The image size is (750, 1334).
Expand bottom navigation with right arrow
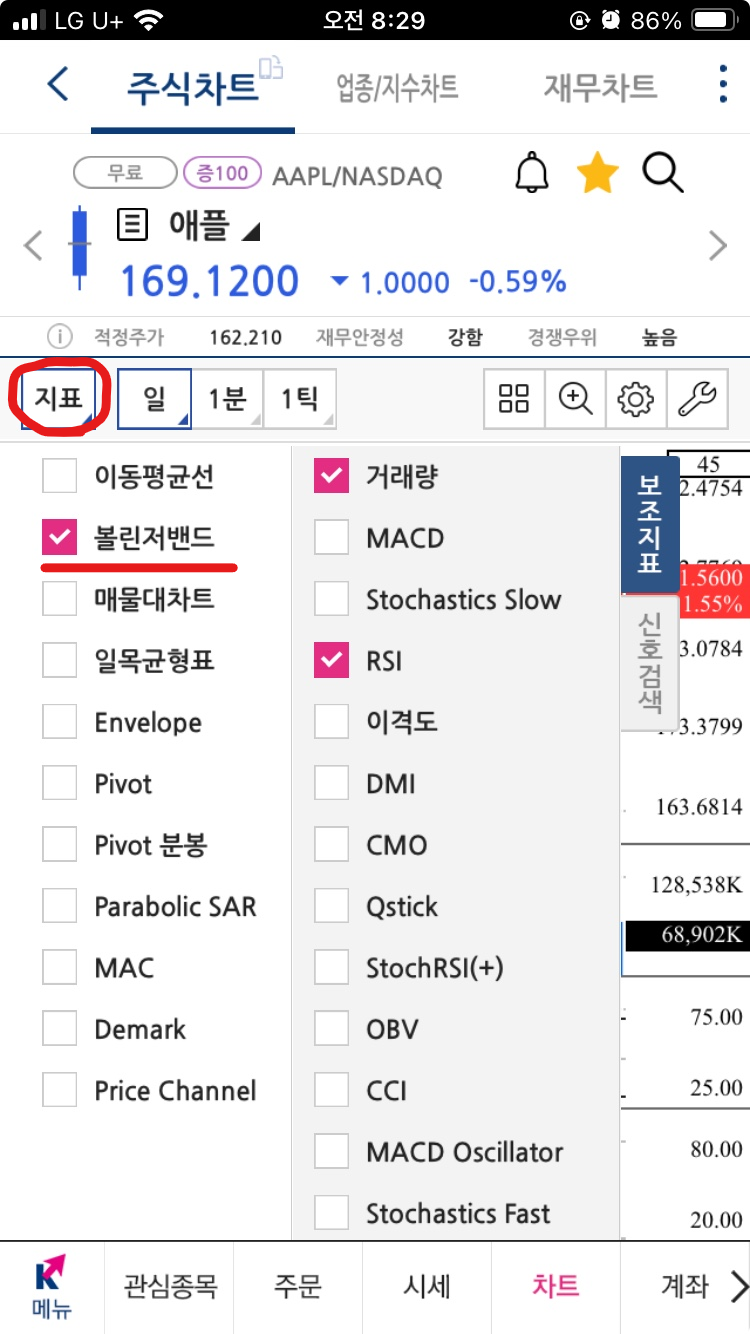pos(738,1285)
